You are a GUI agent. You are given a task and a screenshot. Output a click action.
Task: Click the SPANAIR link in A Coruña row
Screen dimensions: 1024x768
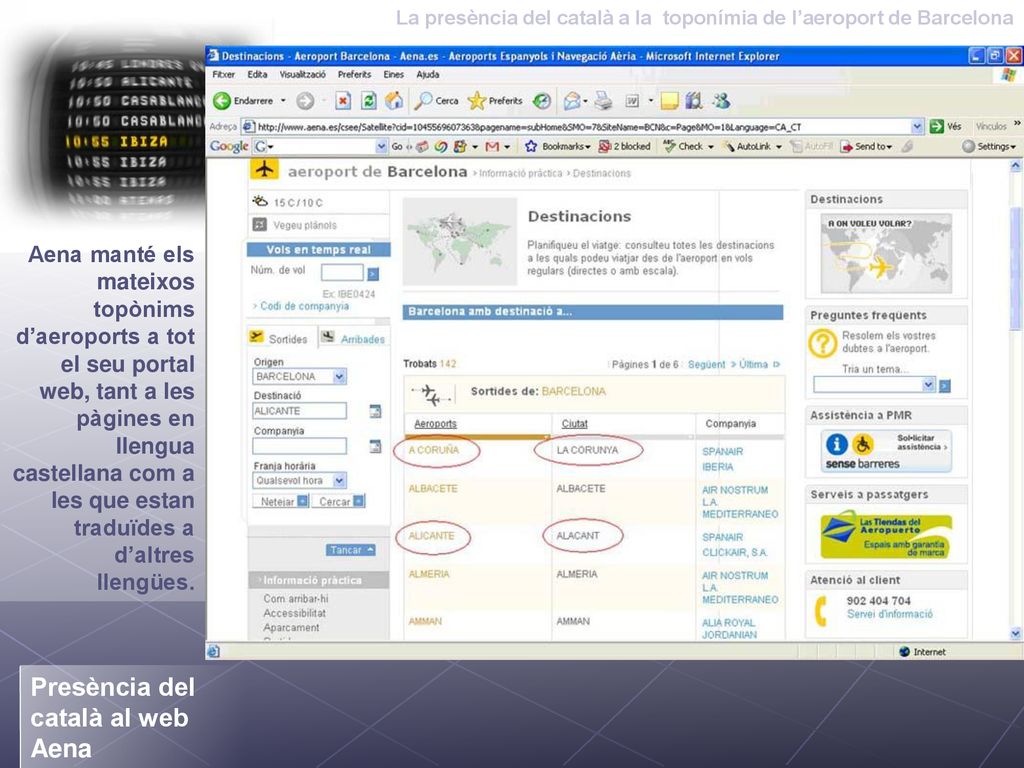click(x=722, y=451)
